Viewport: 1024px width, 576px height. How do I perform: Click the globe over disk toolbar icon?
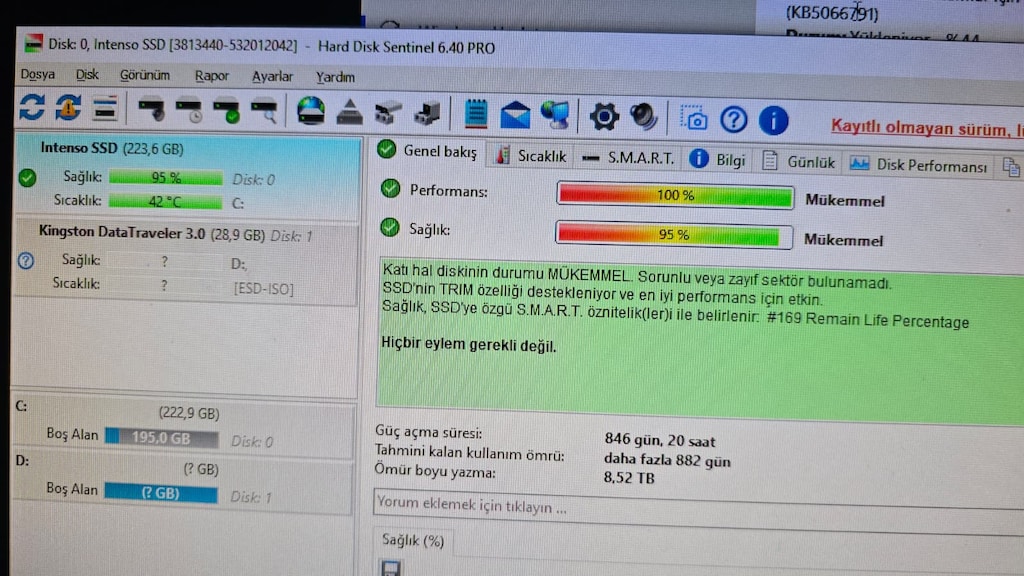pos(311,111)
